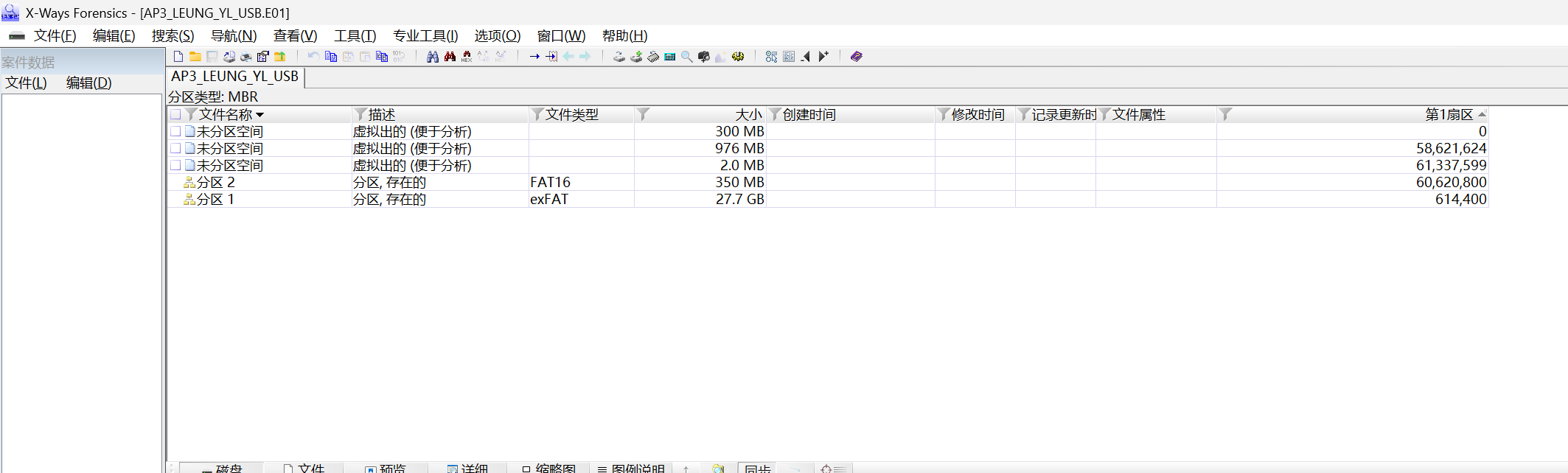Click the blue binoculars Find Text icon
This screenshot has width=1568, height=473.
[433, 57]
